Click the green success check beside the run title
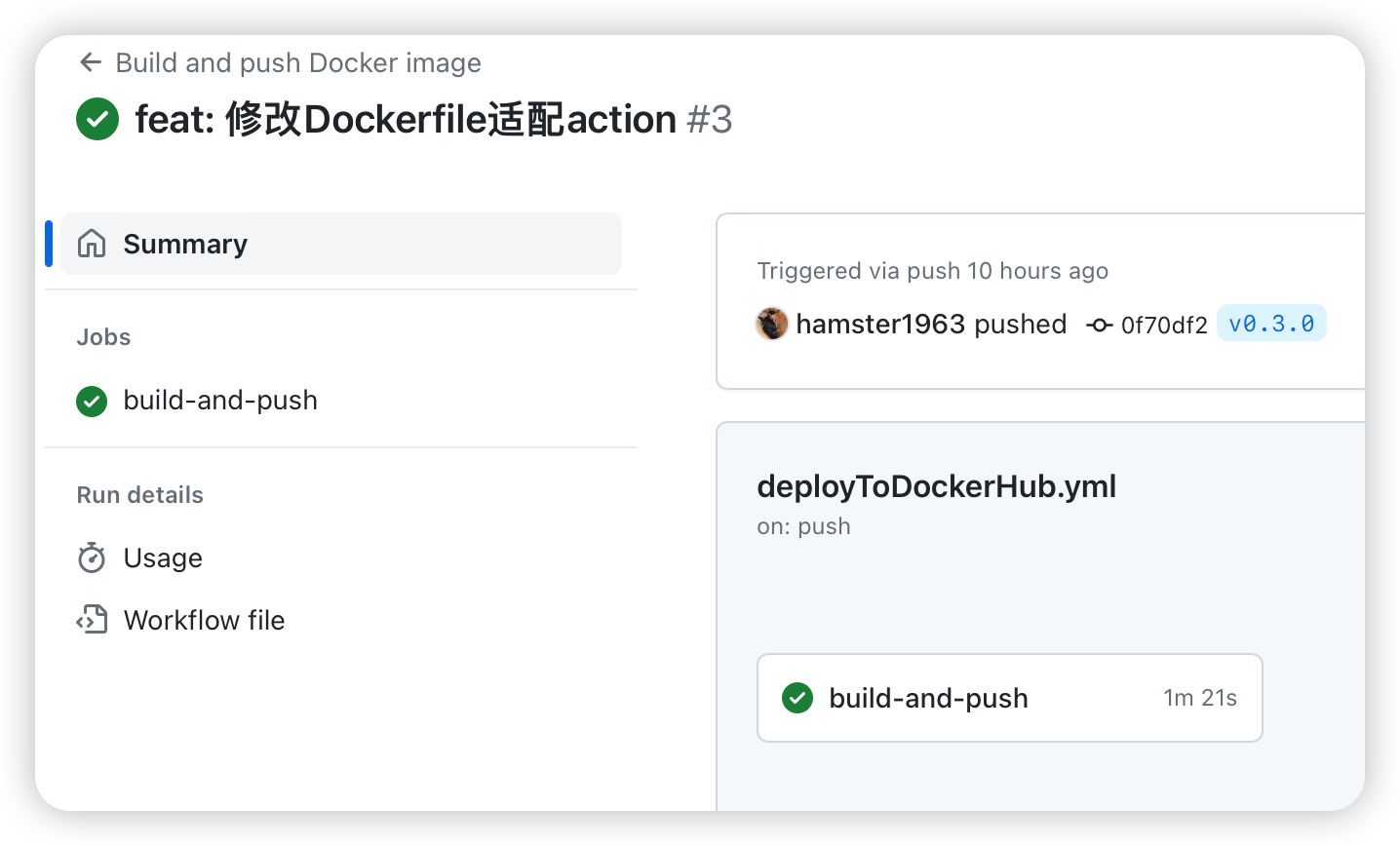Viewport: 1400px width, 846px height. 97,119
